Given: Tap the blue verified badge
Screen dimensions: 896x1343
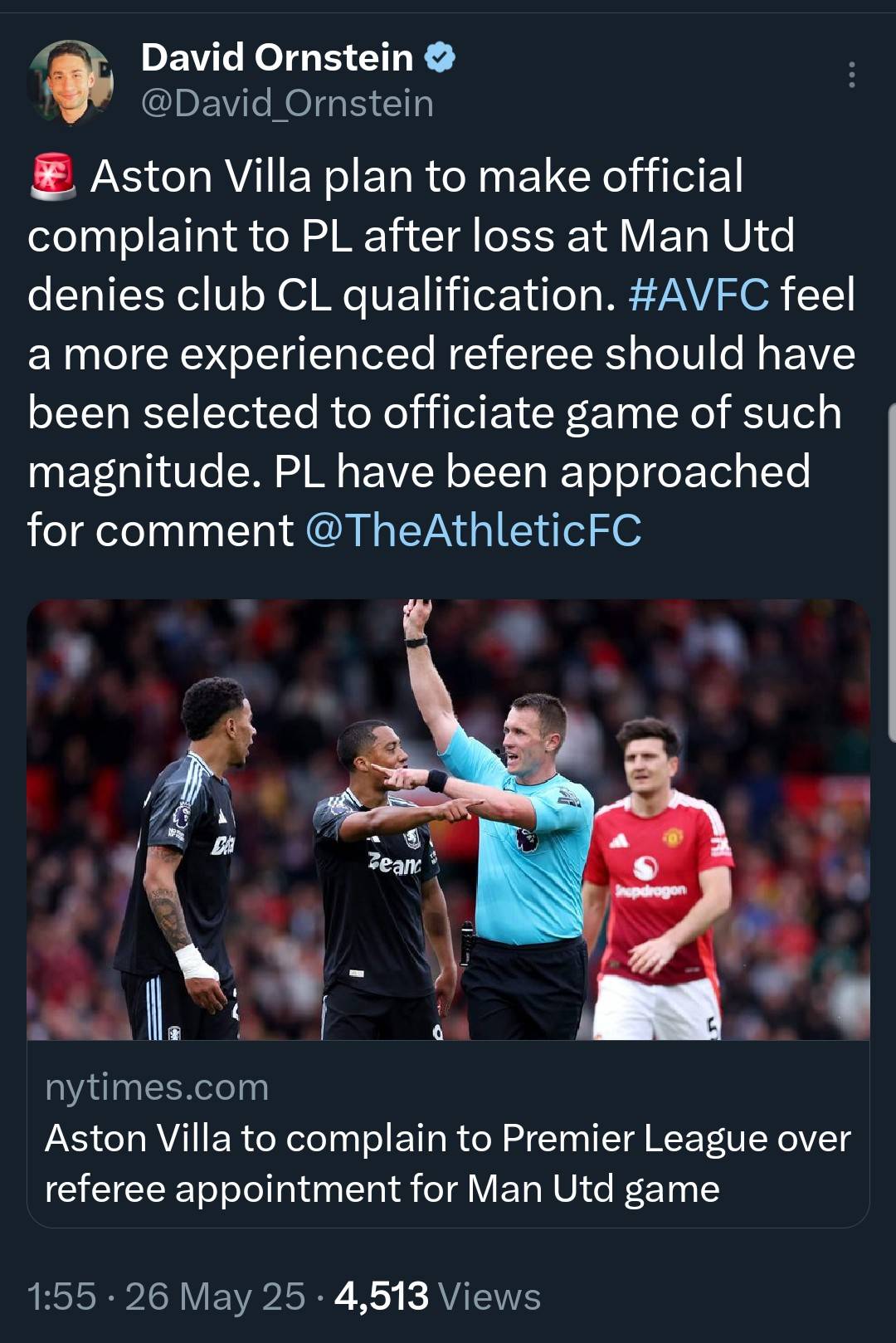Looking at the screenshot, I should click(x=441, y=57).
